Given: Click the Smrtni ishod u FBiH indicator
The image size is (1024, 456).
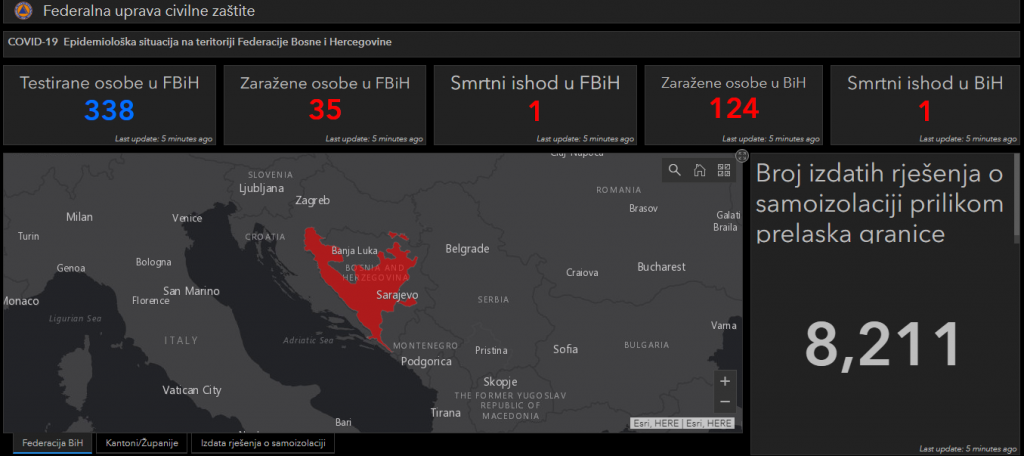Looking at the screenshot, I should click(535, 105).
